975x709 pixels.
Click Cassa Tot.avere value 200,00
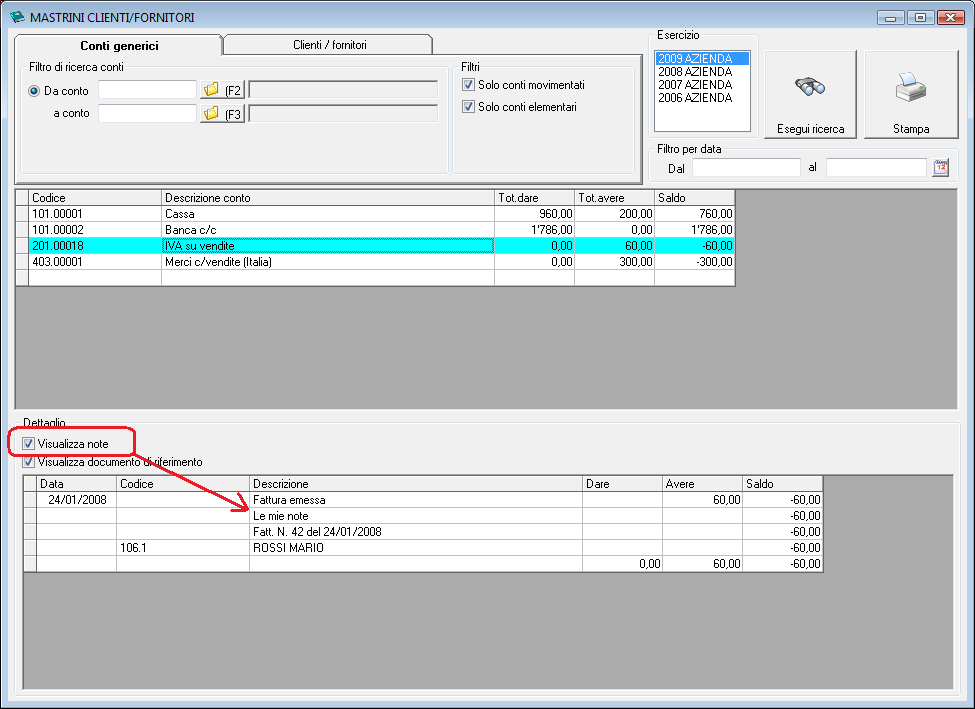click(x=614, y=214)
